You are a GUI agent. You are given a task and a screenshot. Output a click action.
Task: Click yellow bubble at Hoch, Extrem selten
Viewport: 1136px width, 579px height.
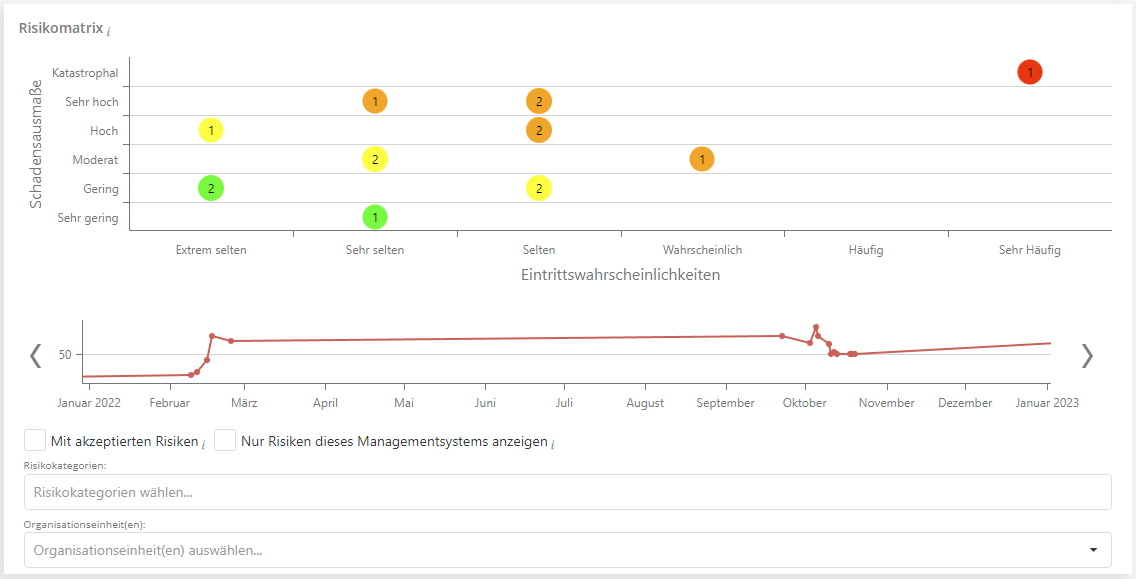point(211,130)
